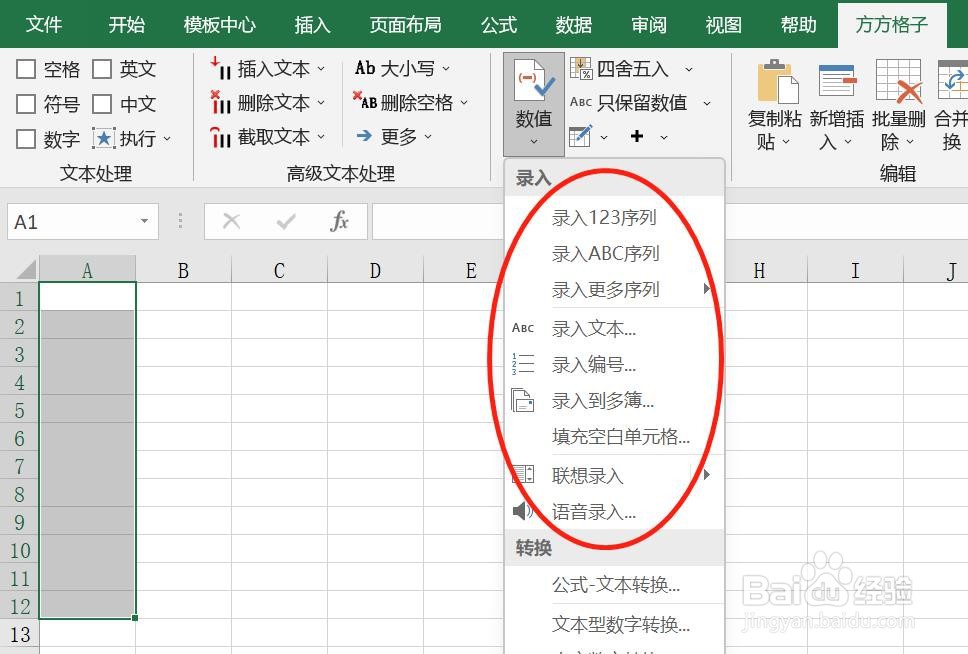Click the 执行 star icon
This screenshot has width=968, height=654.
(103, 138)
